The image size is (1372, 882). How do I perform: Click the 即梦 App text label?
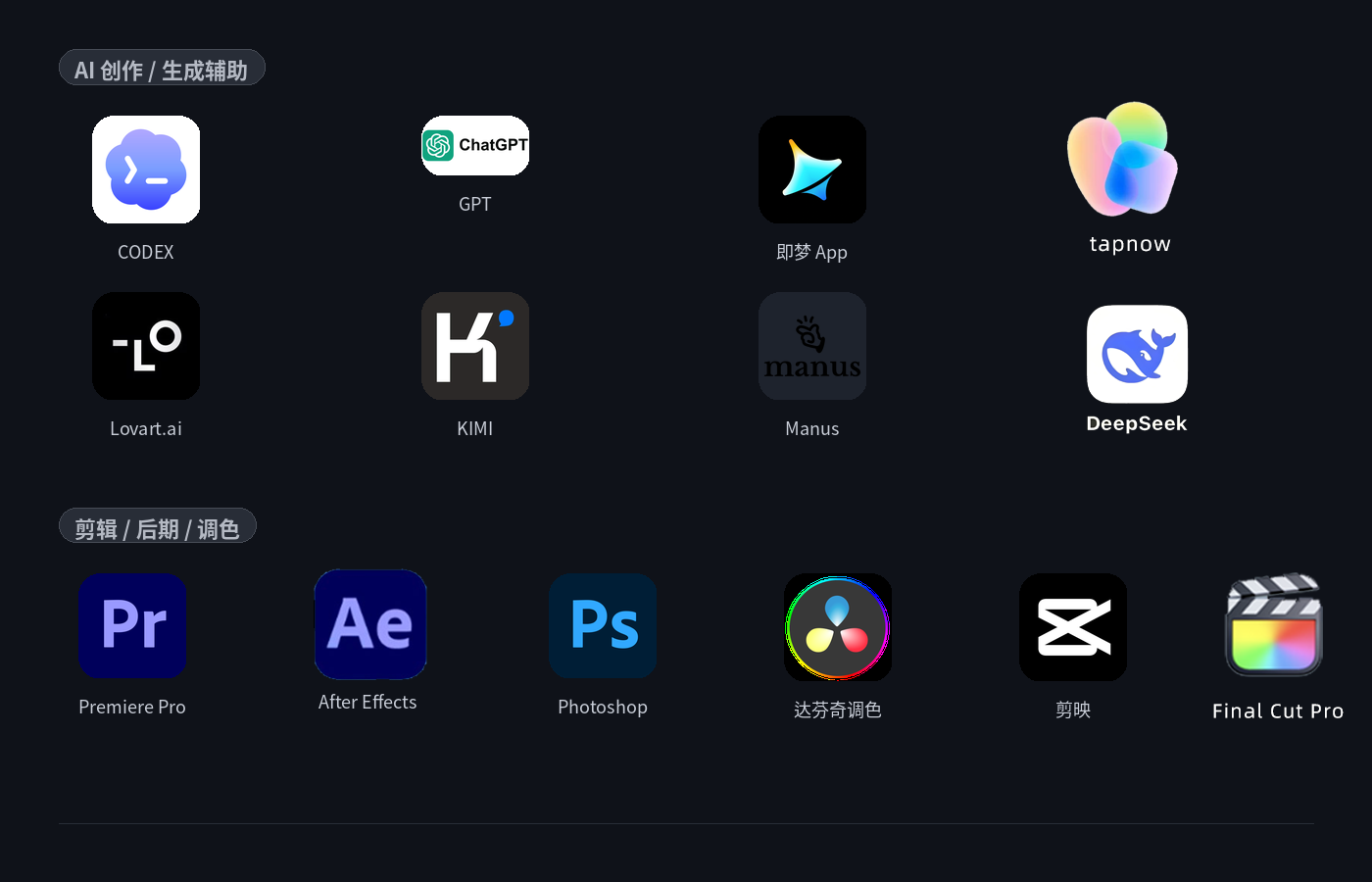[x=812, y=252]
